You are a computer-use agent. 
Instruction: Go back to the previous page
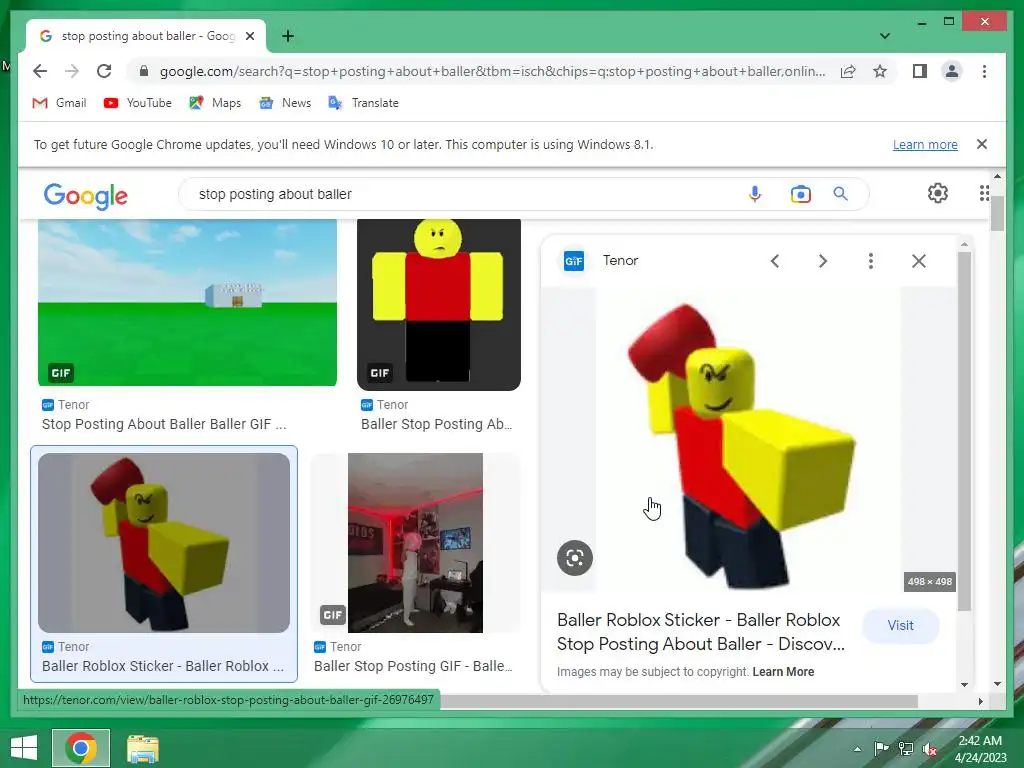pos(40,71)
